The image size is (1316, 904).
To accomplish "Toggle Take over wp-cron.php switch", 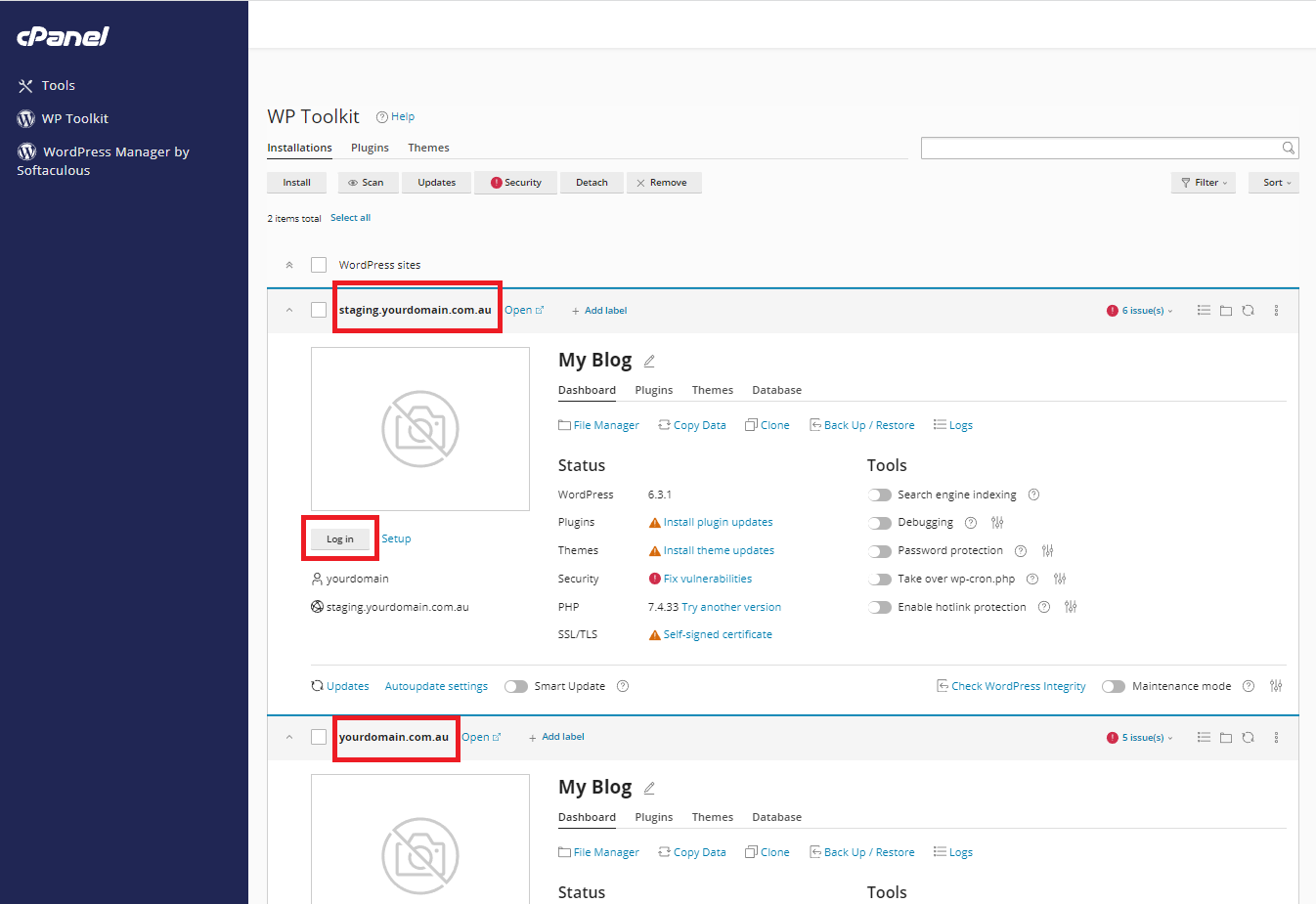I will click(x=880, y=580).
